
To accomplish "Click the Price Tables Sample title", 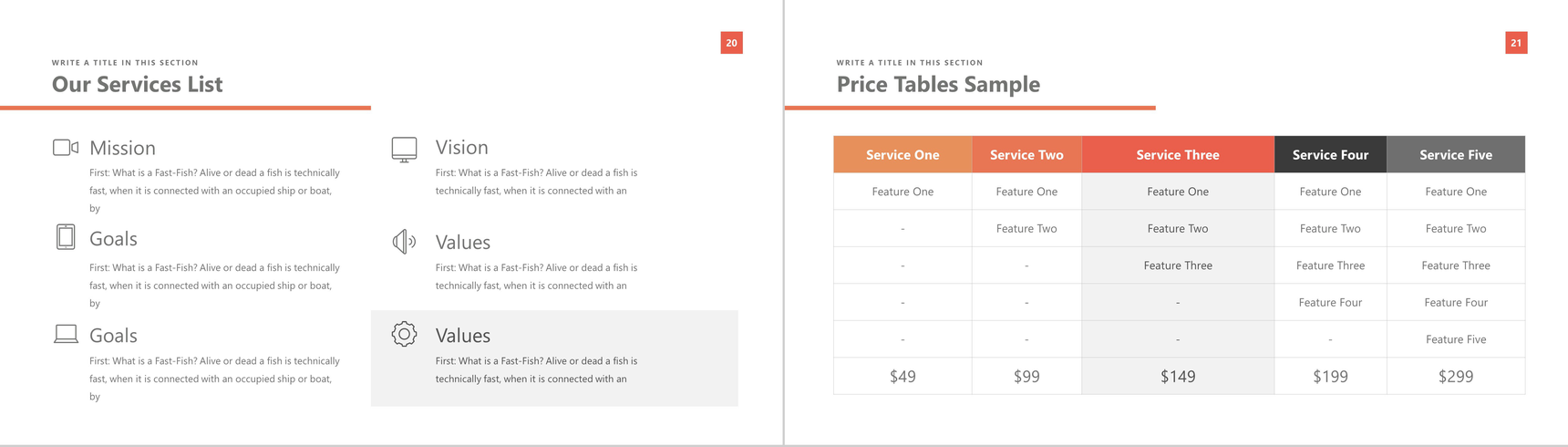I will pyautogui.click(x=938, y=85).
